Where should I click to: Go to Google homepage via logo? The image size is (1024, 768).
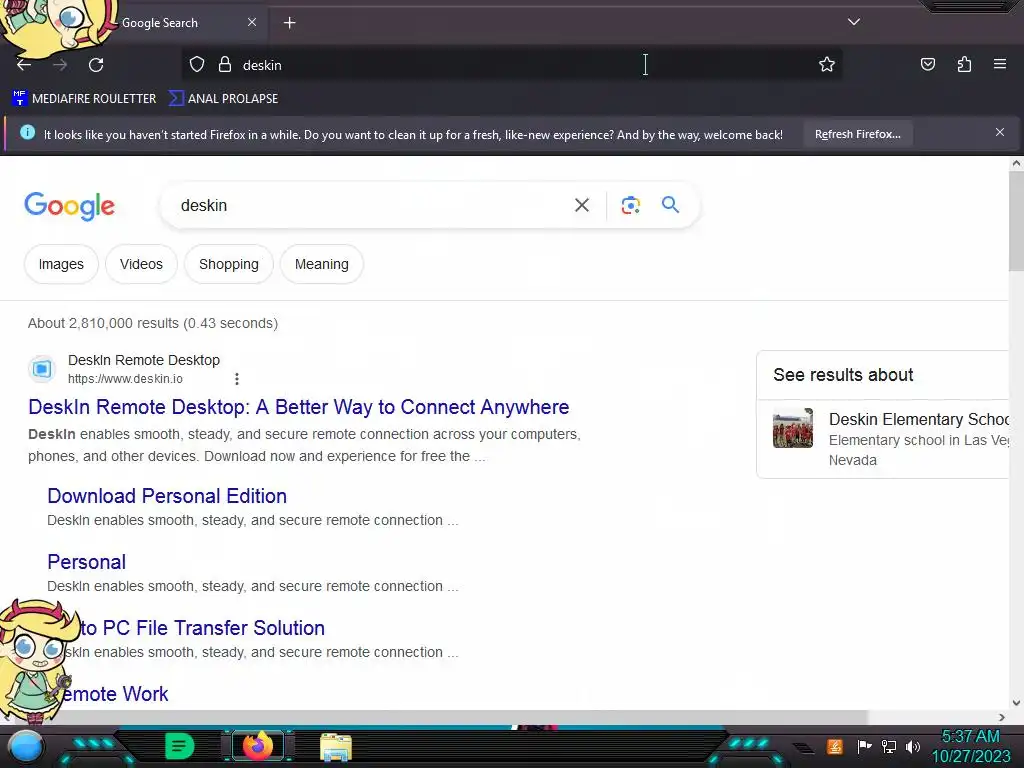click(x=69, y=206)
